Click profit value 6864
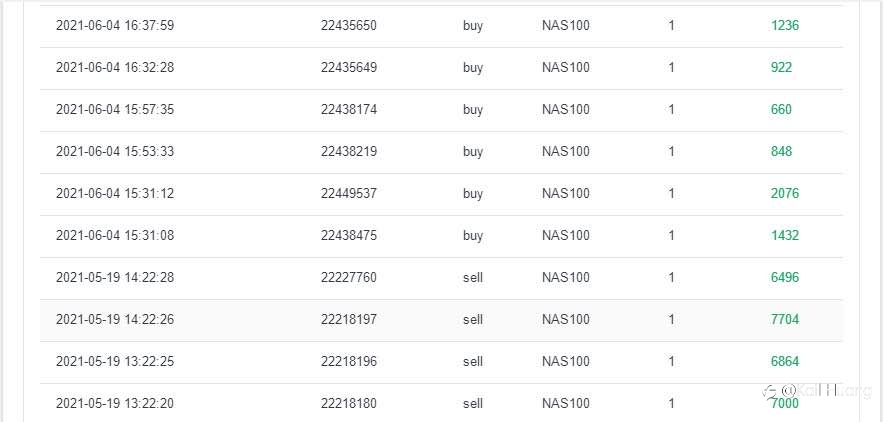This screenshot has width=883, height=422. (784, 361)
